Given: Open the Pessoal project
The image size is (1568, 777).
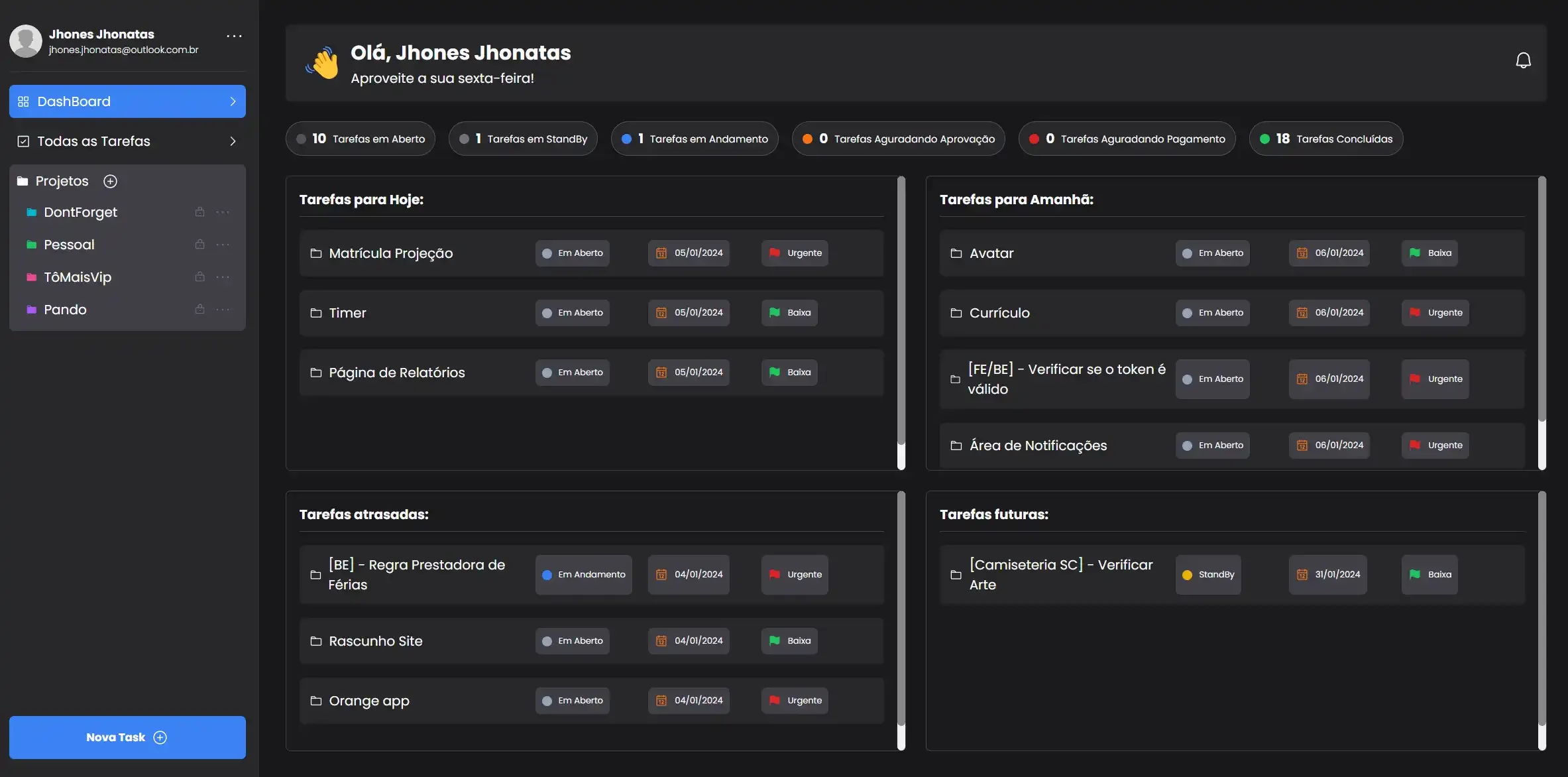Looking at the screenshot, I should tap(69, 245).
